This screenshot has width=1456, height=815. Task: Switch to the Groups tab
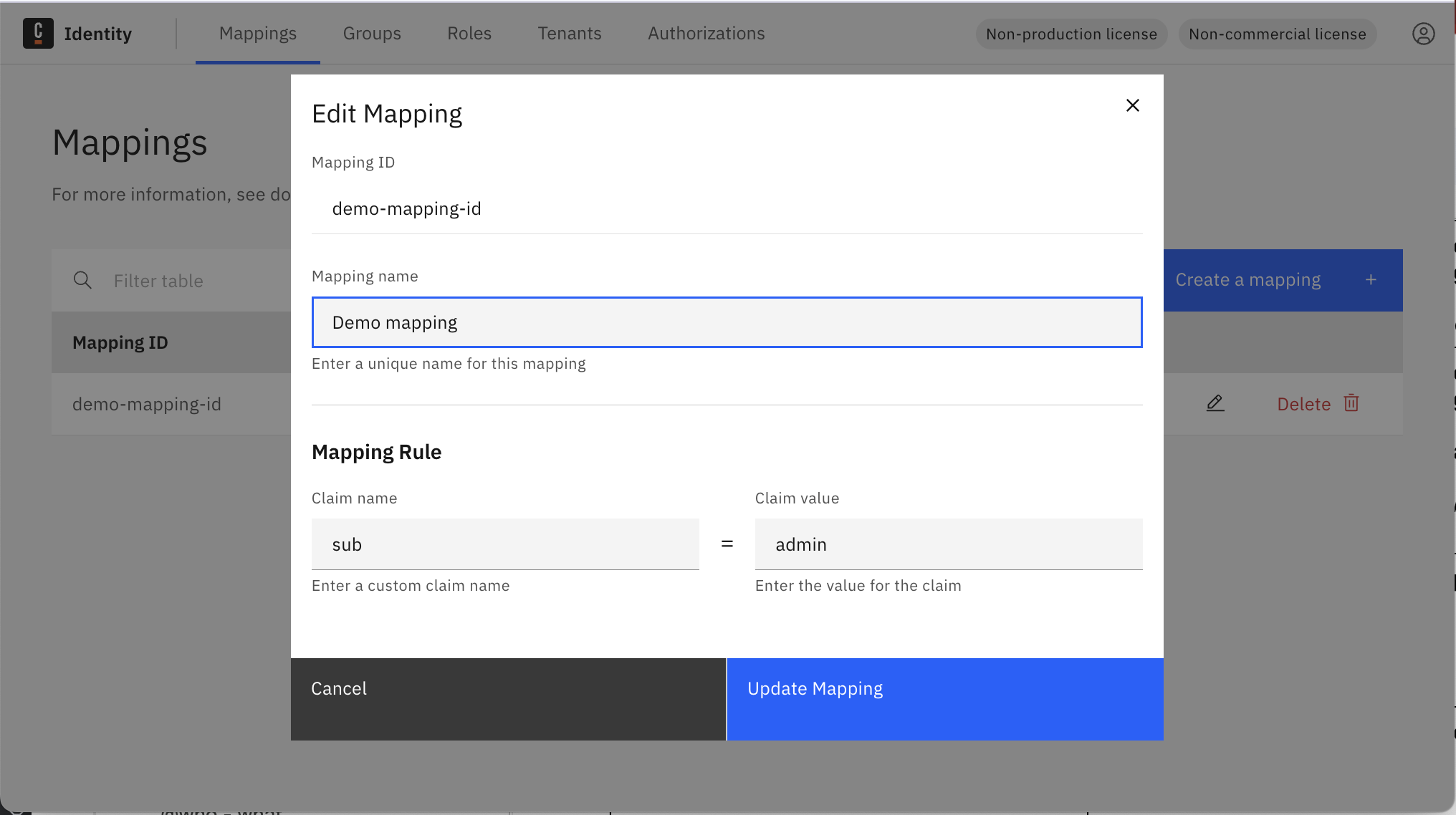click(372, 33)
